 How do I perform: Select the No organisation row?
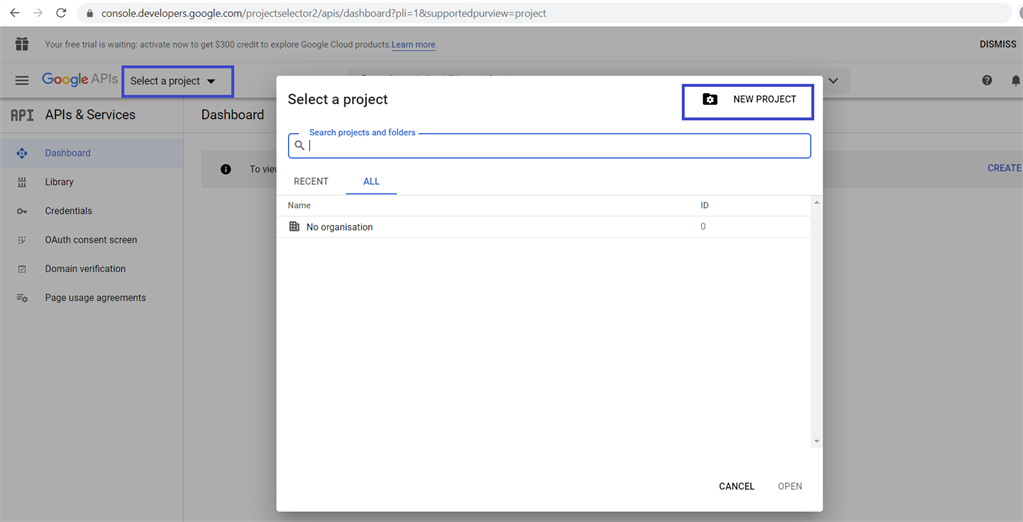544,226
